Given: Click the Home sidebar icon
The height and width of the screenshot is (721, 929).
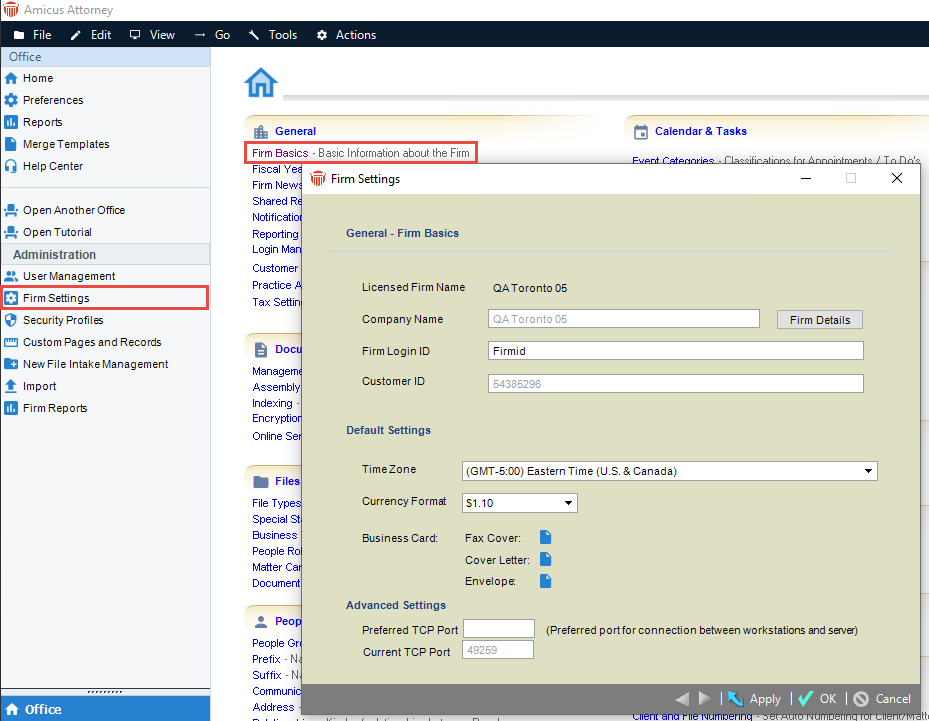Looking at the screenshot, I should 11,78.
